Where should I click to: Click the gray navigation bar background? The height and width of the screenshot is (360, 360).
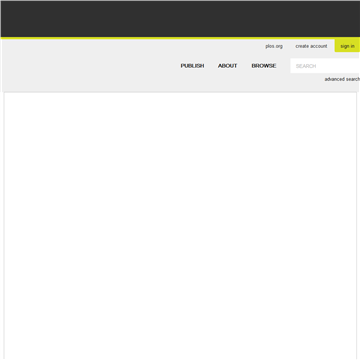click(x=90, y=66)
